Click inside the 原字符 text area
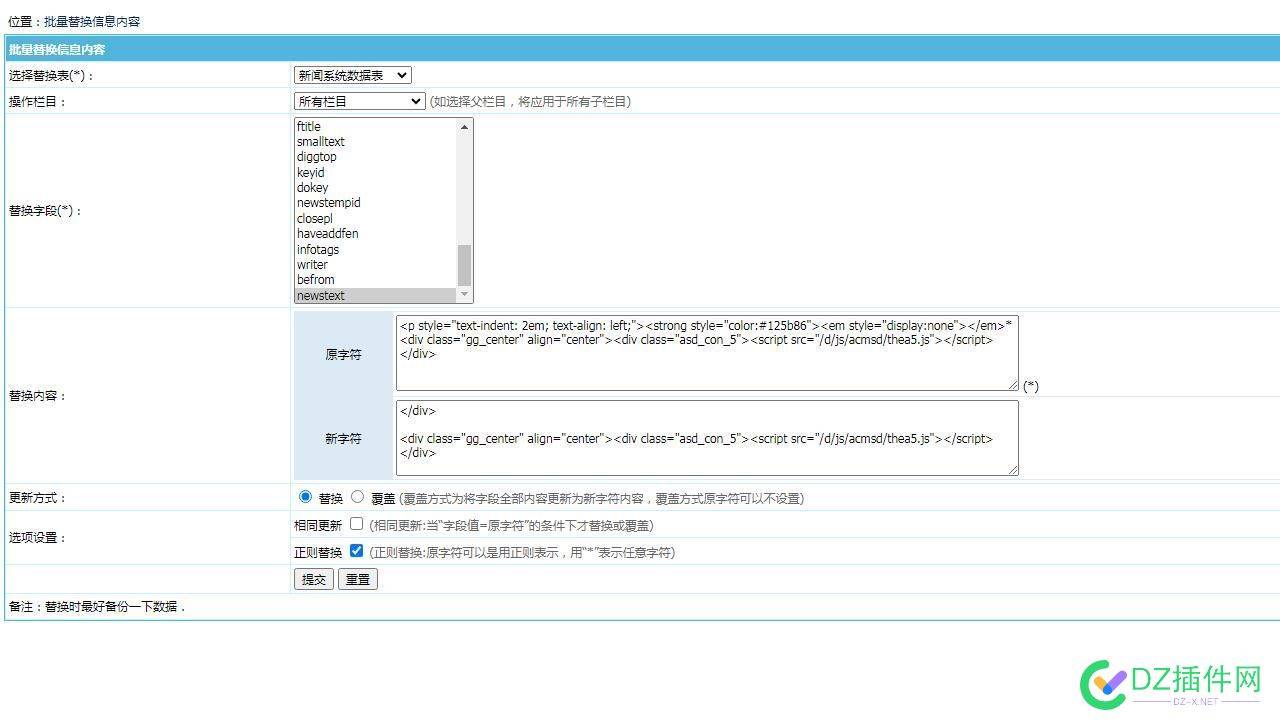The image size is (1280, 725). coord(707,353)
